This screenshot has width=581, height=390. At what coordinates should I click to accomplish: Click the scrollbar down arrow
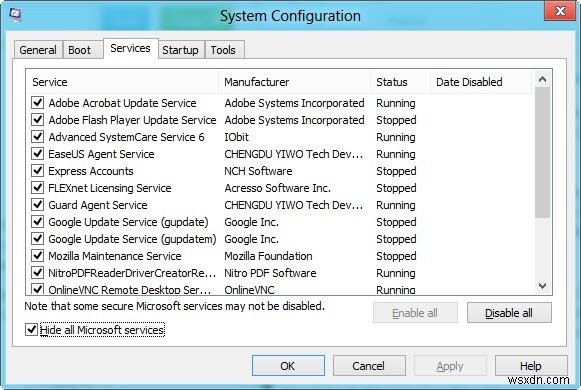(x=542, y=286)
